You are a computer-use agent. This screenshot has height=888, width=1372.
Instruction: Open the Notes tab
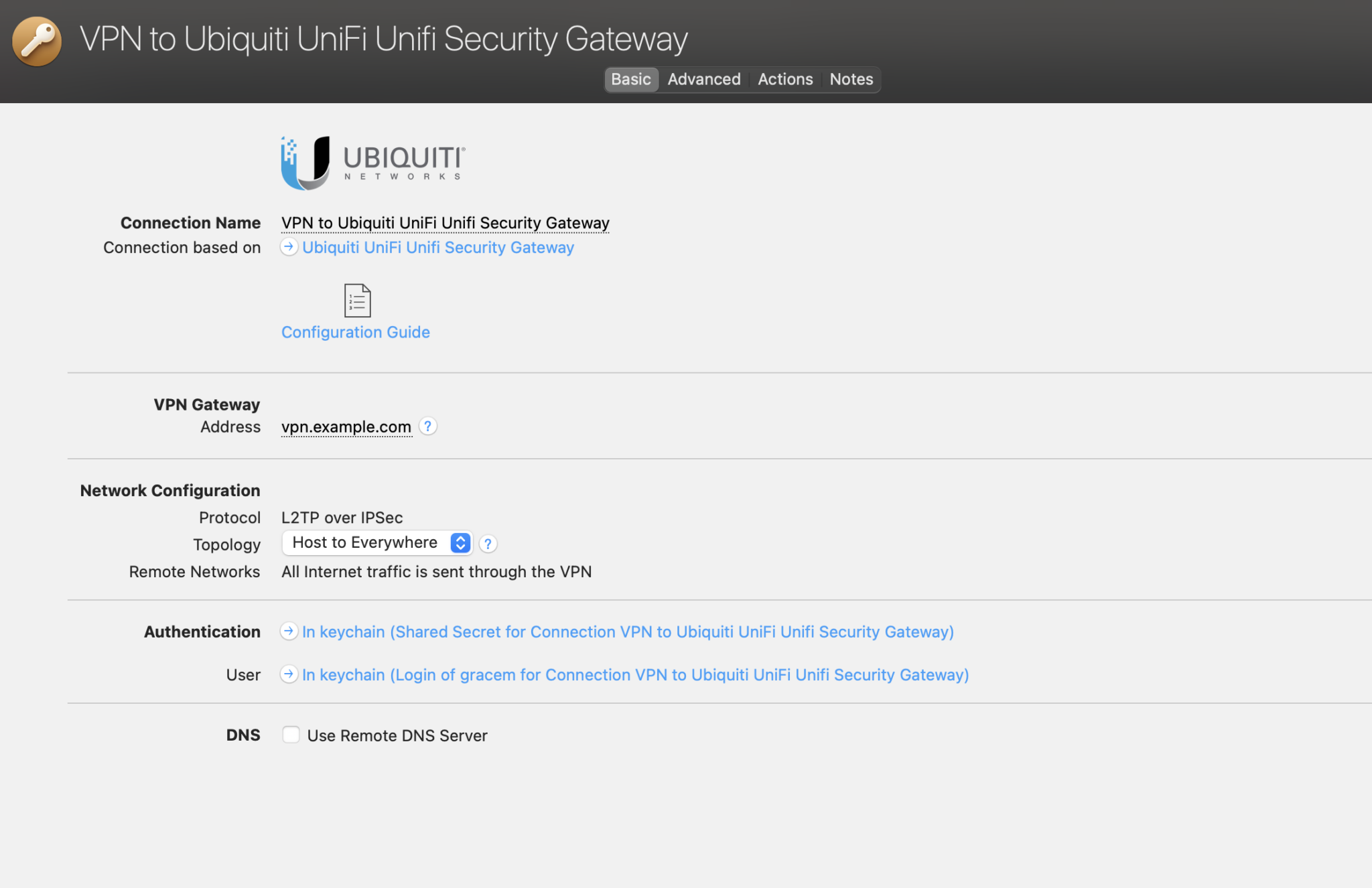tap(851, 79)
